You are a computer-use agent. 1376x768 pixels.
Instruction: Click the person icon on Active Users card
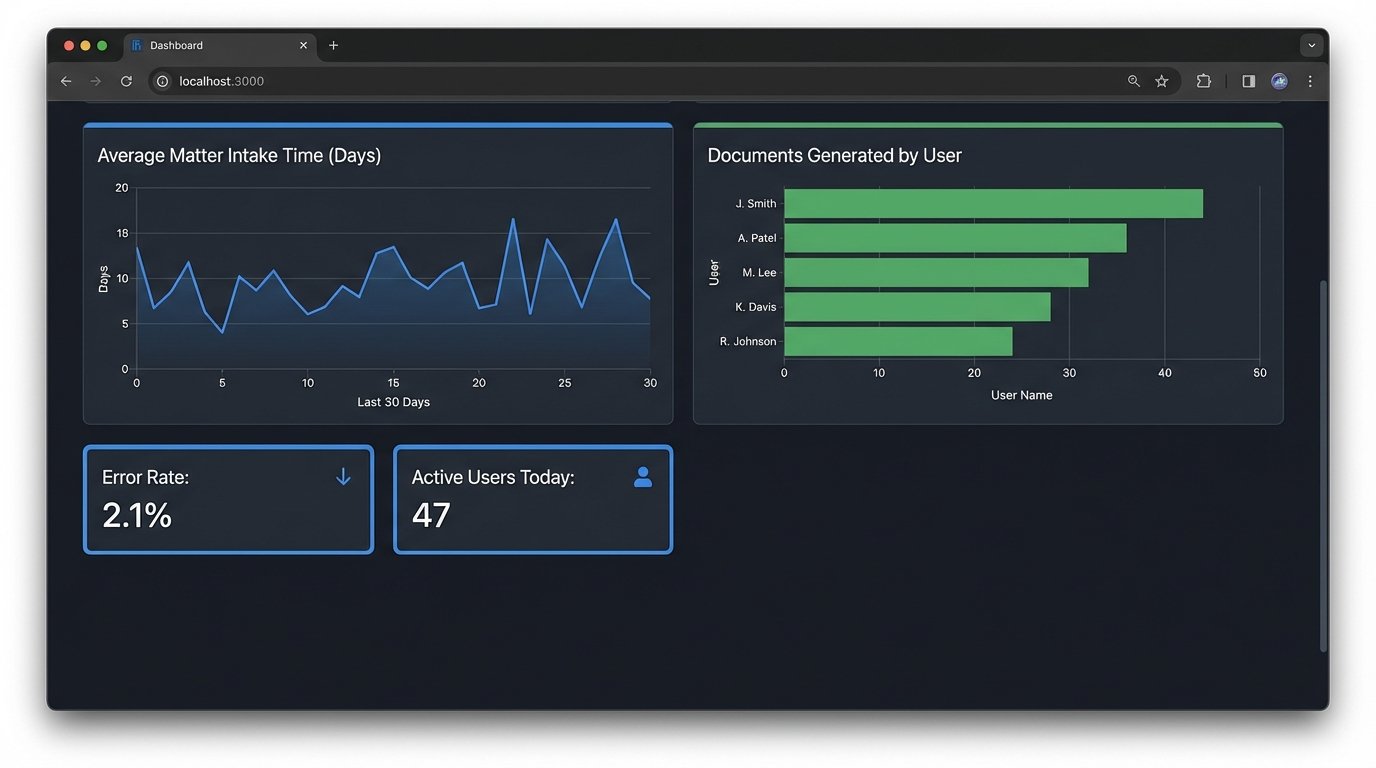[643, 477]
